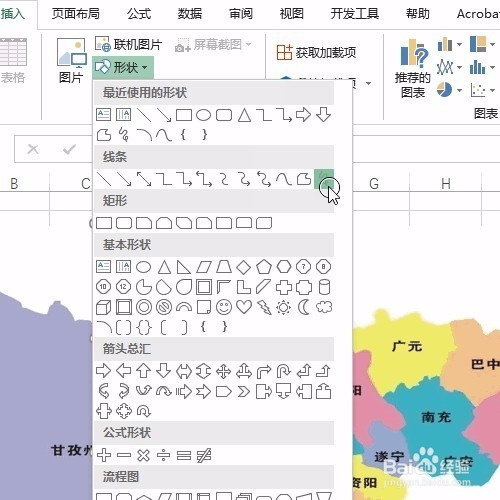500x500 pixels.
Task: Select column H header
Action: click(x=446, y=184)
